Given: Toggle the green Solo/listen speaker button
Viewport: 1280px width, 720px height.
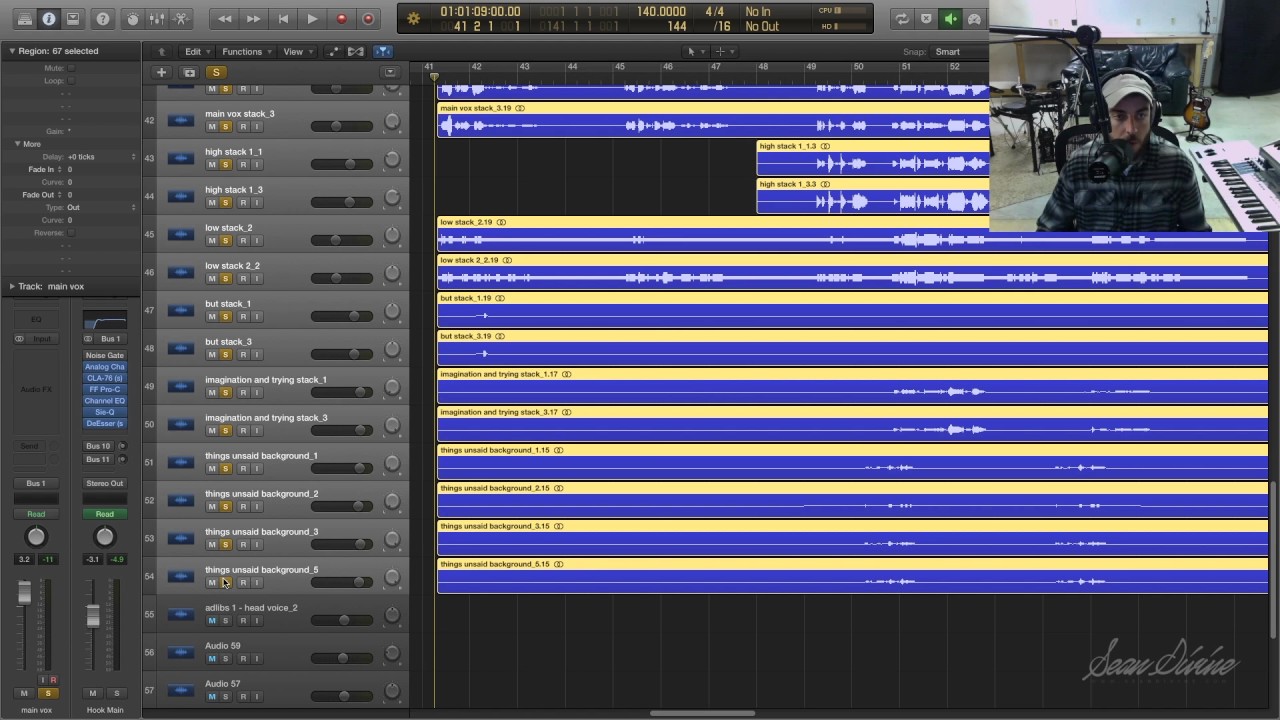Looking at the screenshot, I should click(950, 19).
